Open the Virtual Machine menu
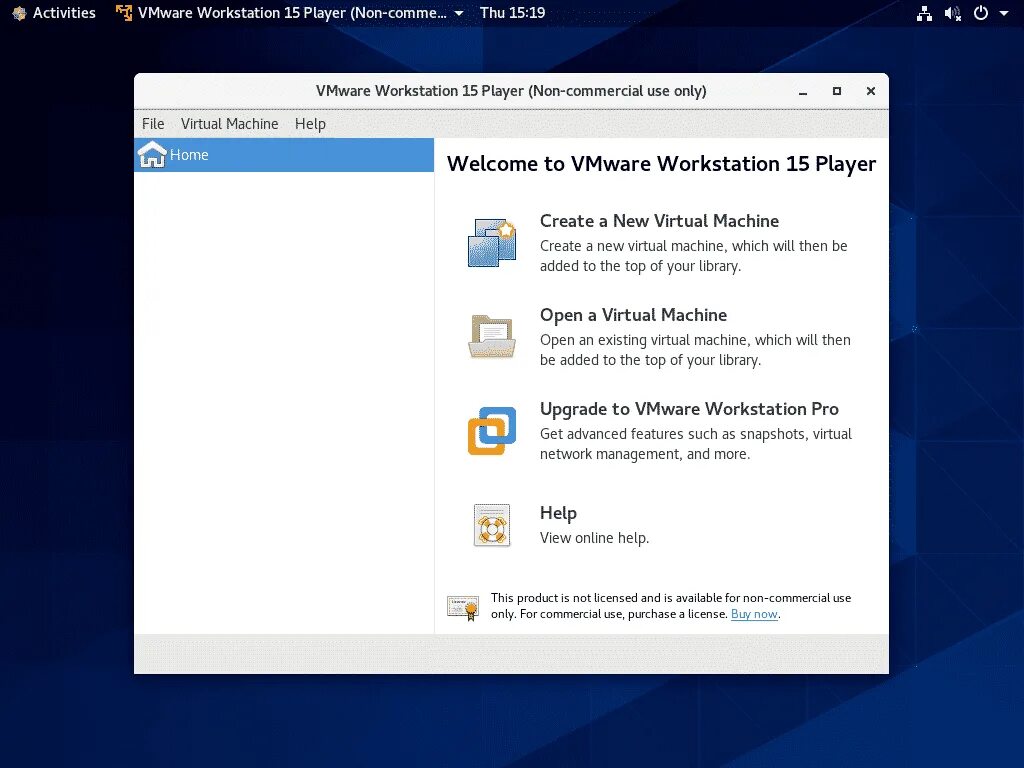This screenshot has height=768, width=1024. click(x=229, y=123)
